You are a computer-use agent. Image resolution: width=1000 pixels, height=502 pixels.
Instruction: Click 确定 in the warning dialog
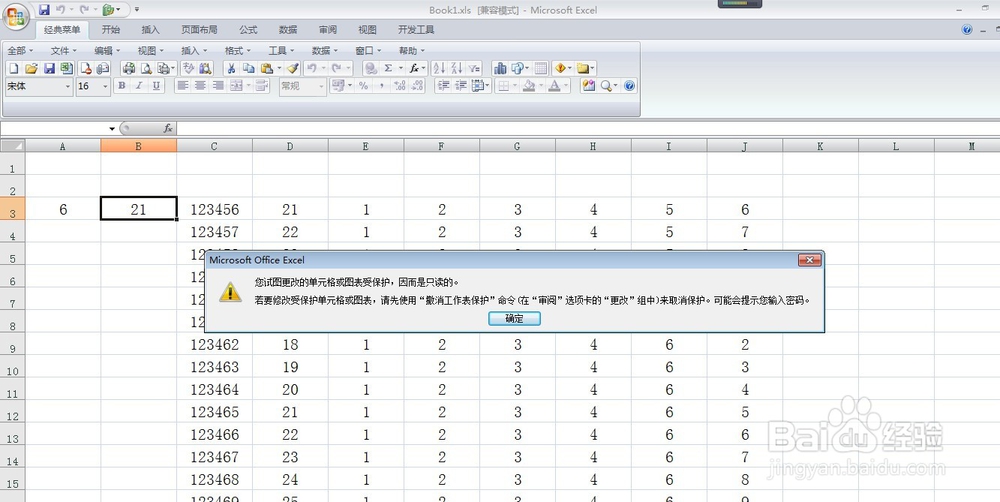point(514,318)
